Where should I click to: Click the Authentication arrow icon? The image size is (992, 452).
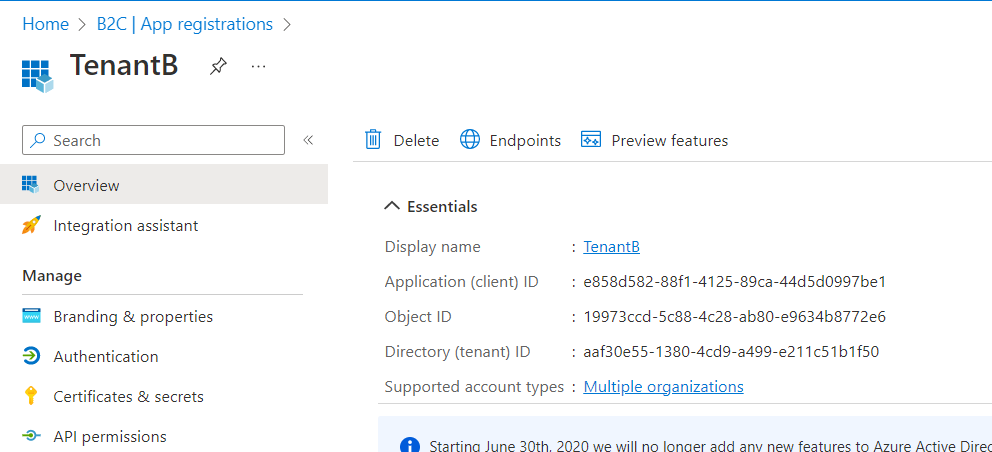coord(31,356)
